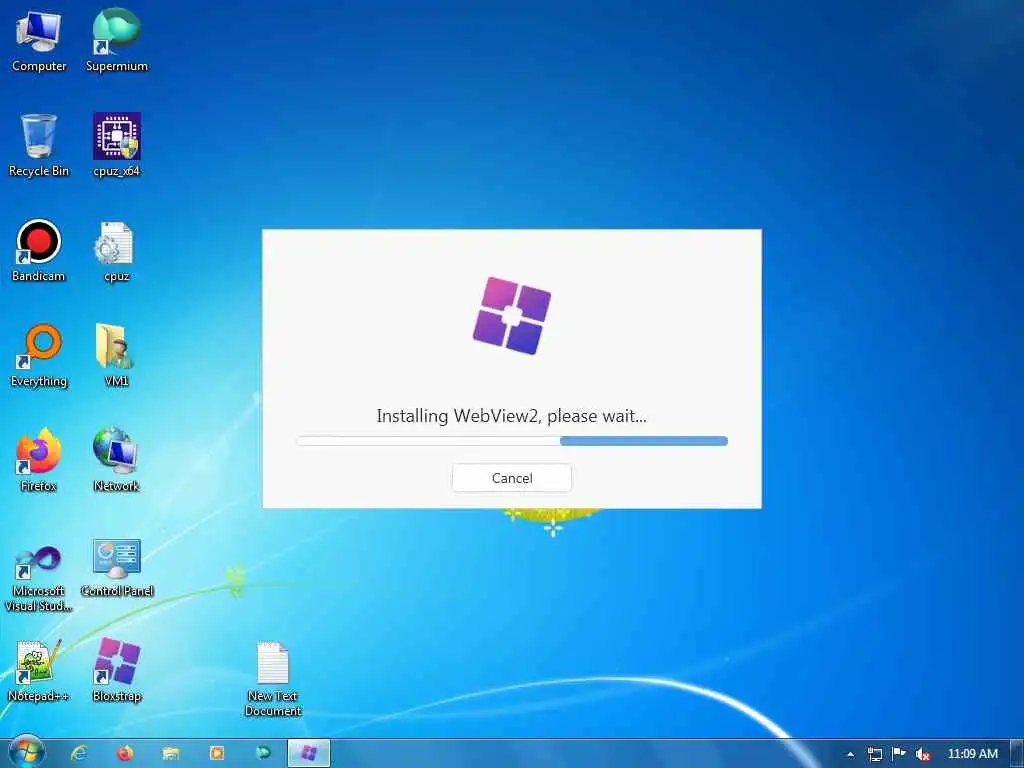1024x768 pixels.
Task: Select the Bloxstrap desktop shortcut
Action: click(117, 671)
